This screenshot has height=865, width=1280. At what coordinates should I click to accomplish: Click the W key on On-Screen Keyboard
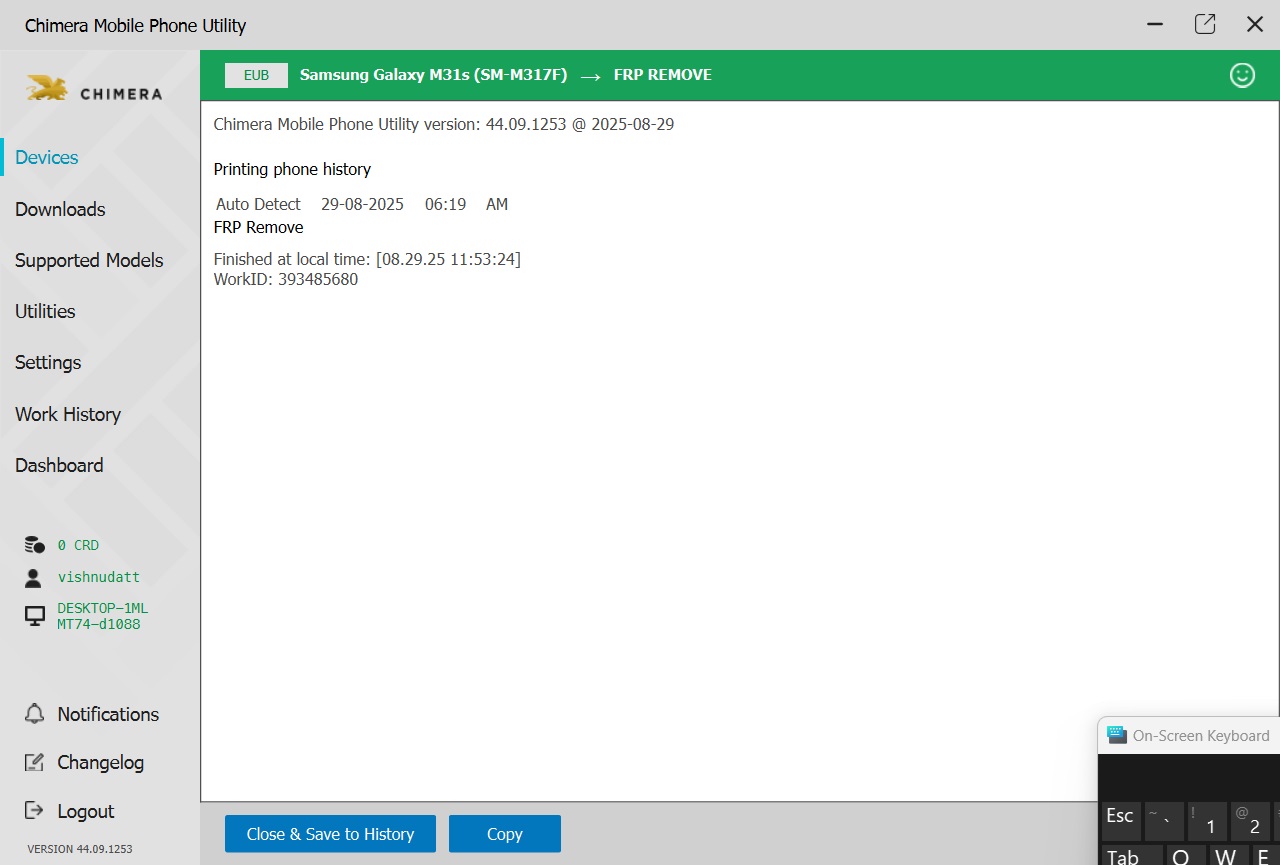tap(1229, 856)
